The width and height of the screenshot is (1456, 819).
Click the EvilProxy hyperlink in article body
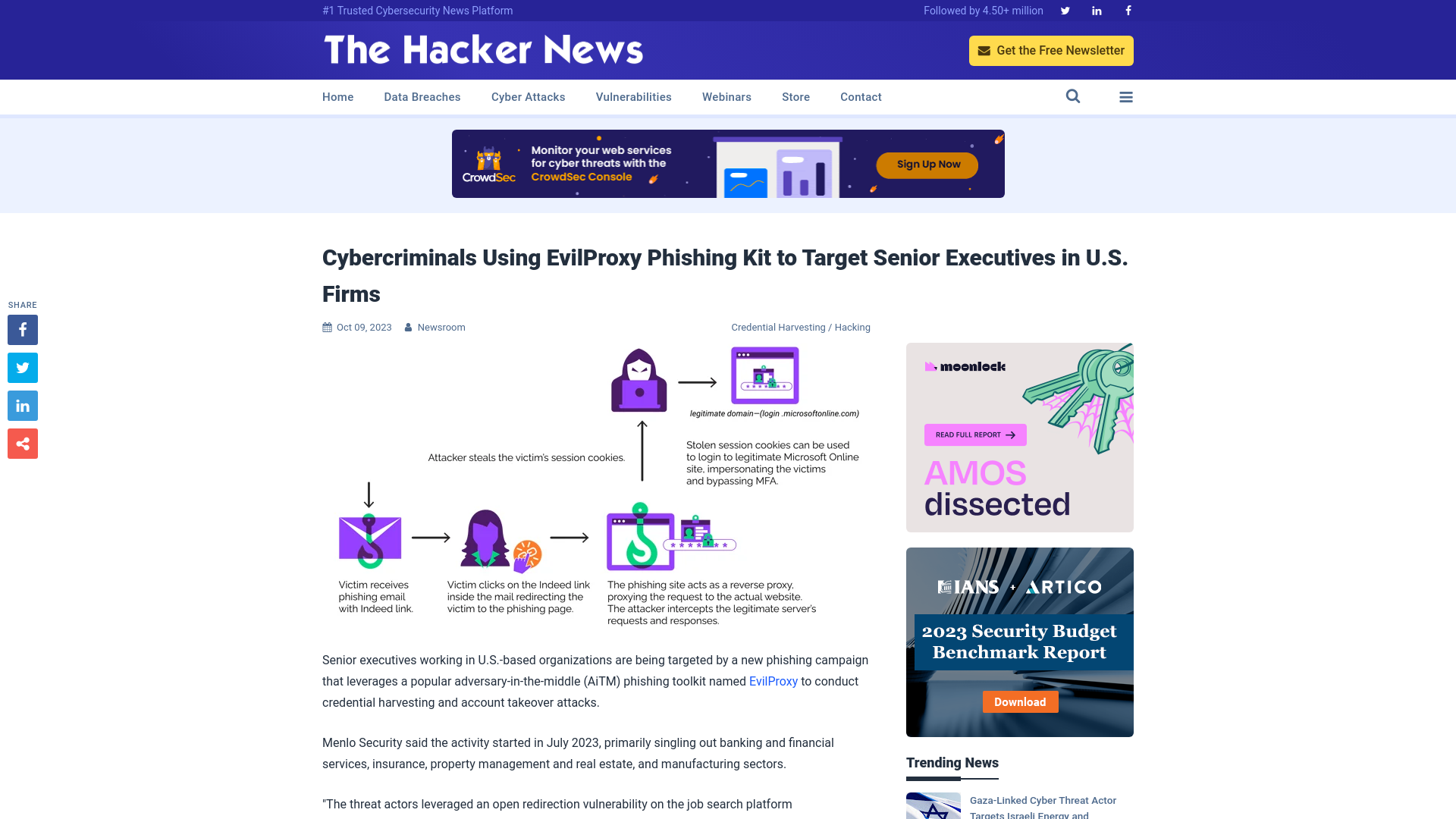coord(773,680)
